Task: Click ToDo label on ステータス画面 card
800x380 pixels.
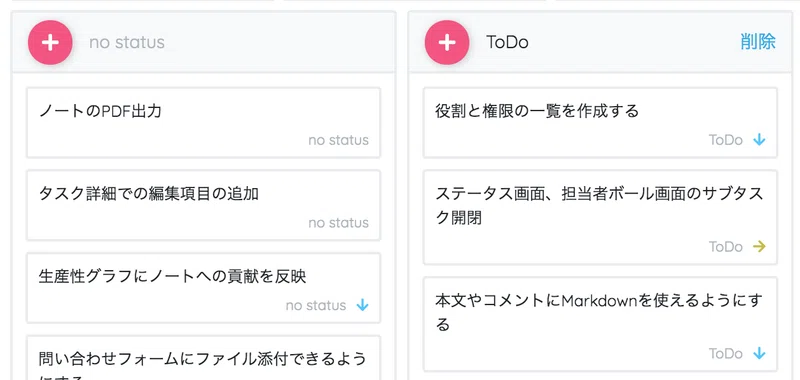Action: coord(726,247)
